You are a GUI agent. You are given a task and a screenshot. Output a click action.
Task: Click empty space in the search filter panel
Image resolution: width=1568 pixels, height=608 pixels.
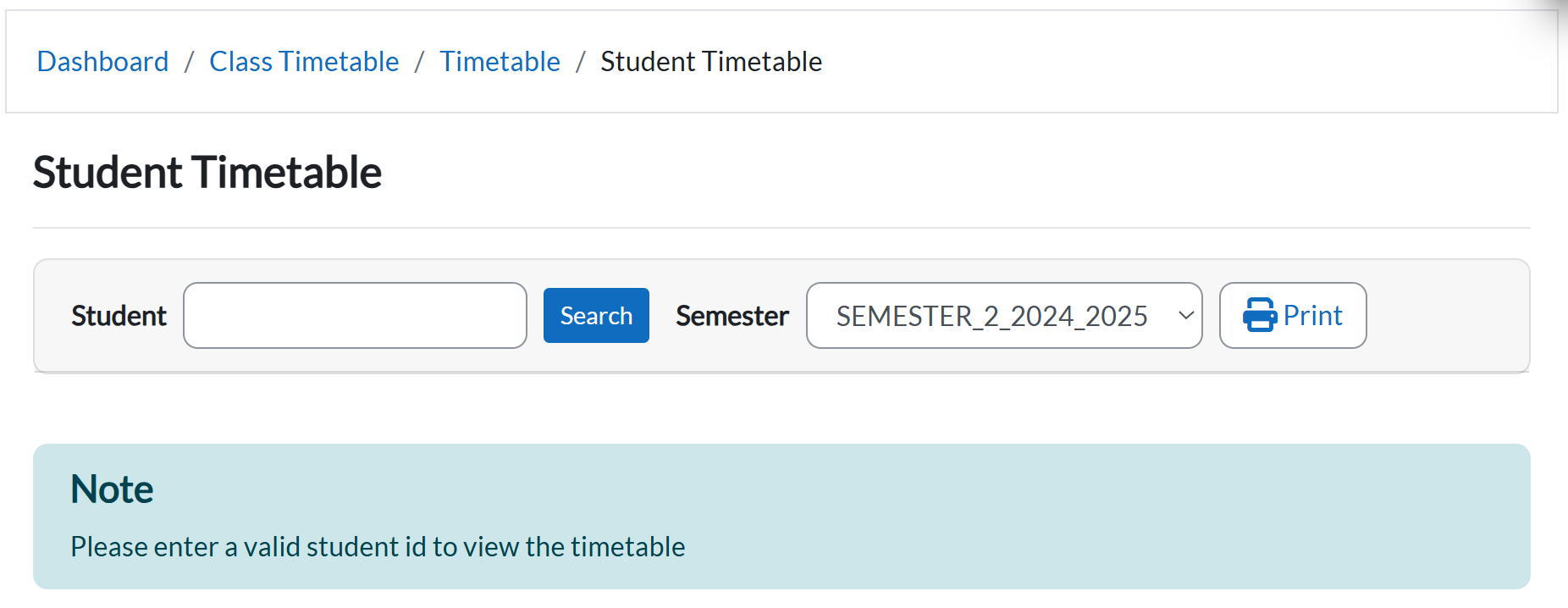(1448, 315)
